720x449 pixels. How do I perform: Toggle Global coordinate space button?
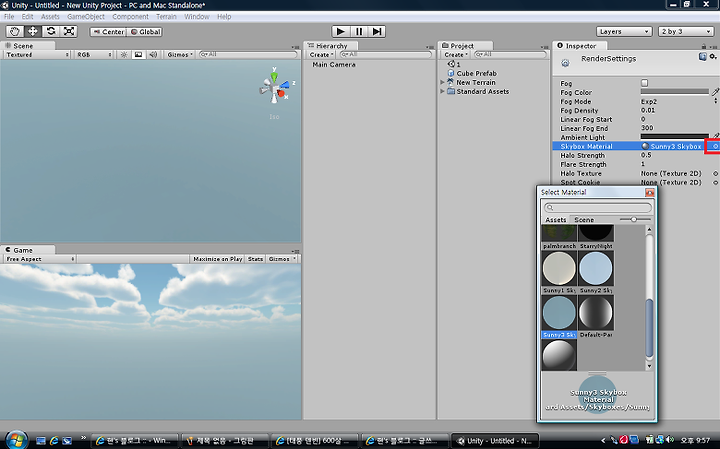point(145,32)
